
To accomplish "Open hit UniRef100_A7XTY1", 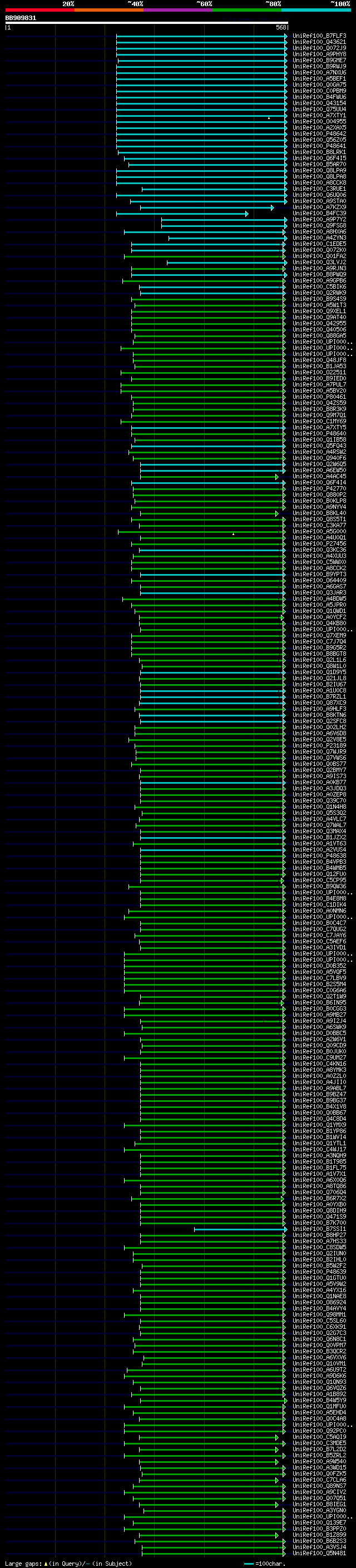I will point(319,115).
